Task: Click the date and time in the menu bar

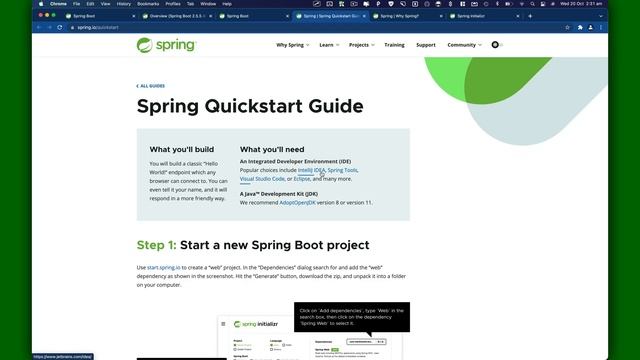Action: point(581,4)
